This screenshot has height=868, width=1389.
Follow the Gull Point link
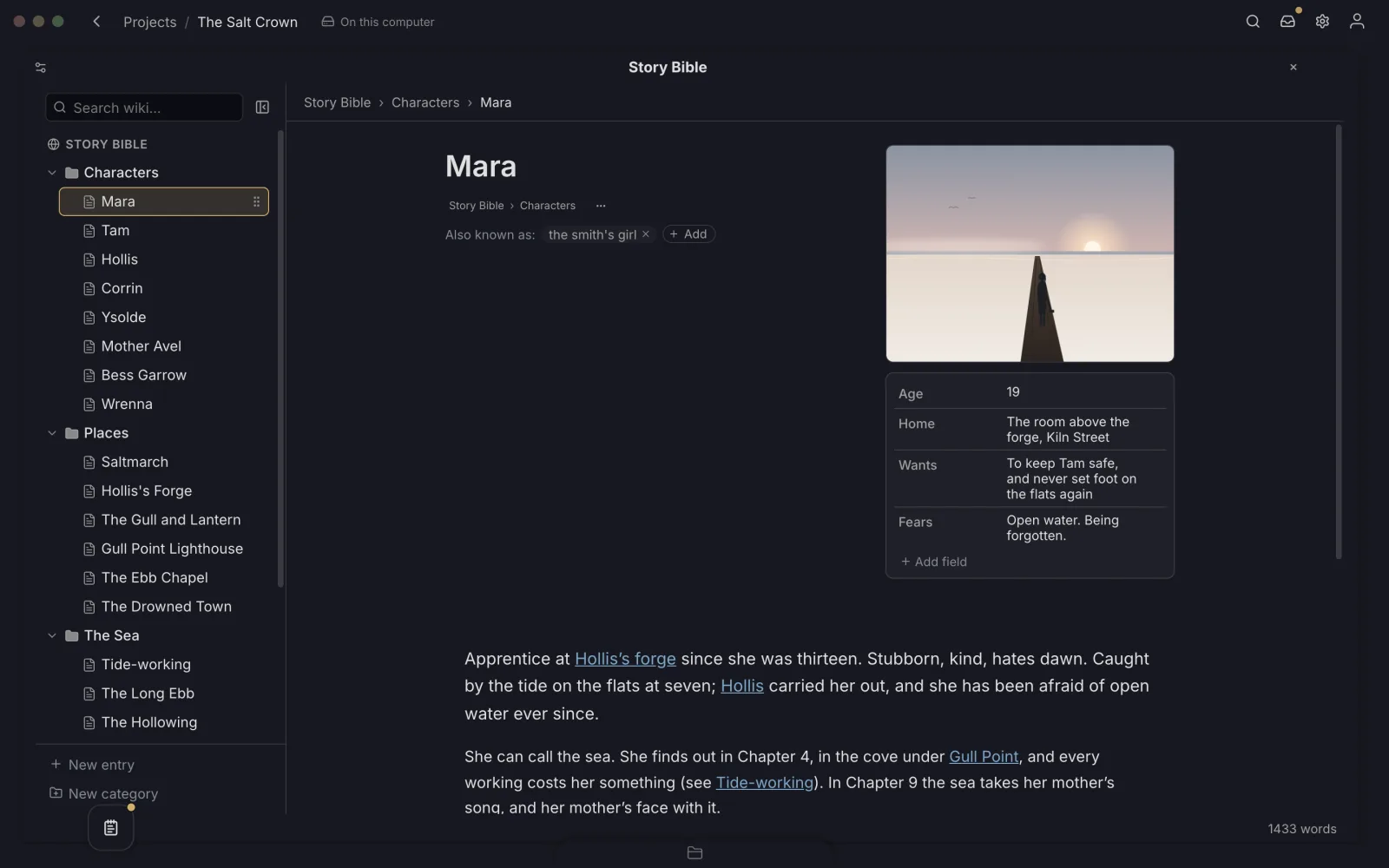984,757
